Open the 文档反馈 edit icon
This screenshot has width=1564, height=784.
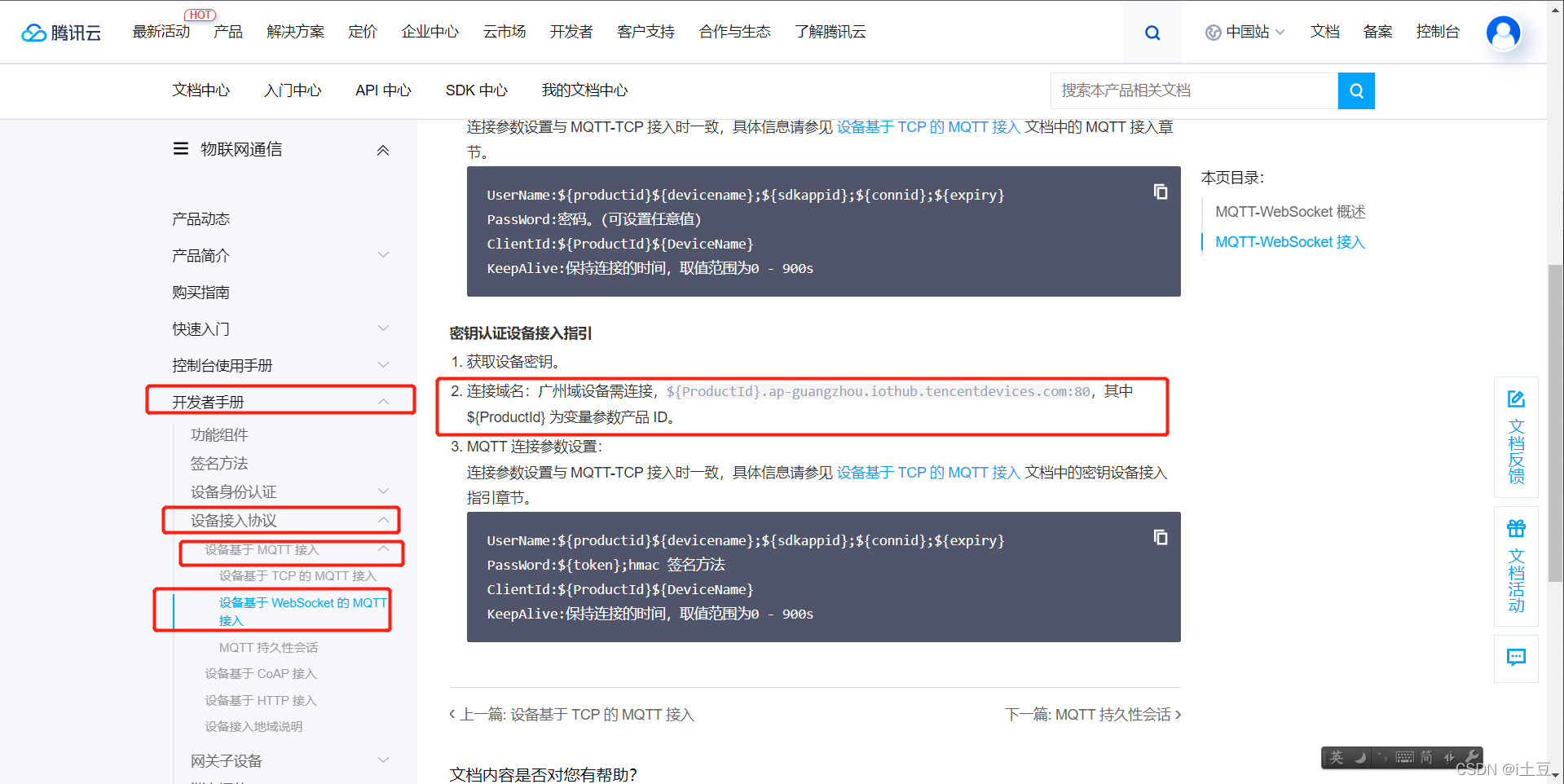[x=1516, y=399]
